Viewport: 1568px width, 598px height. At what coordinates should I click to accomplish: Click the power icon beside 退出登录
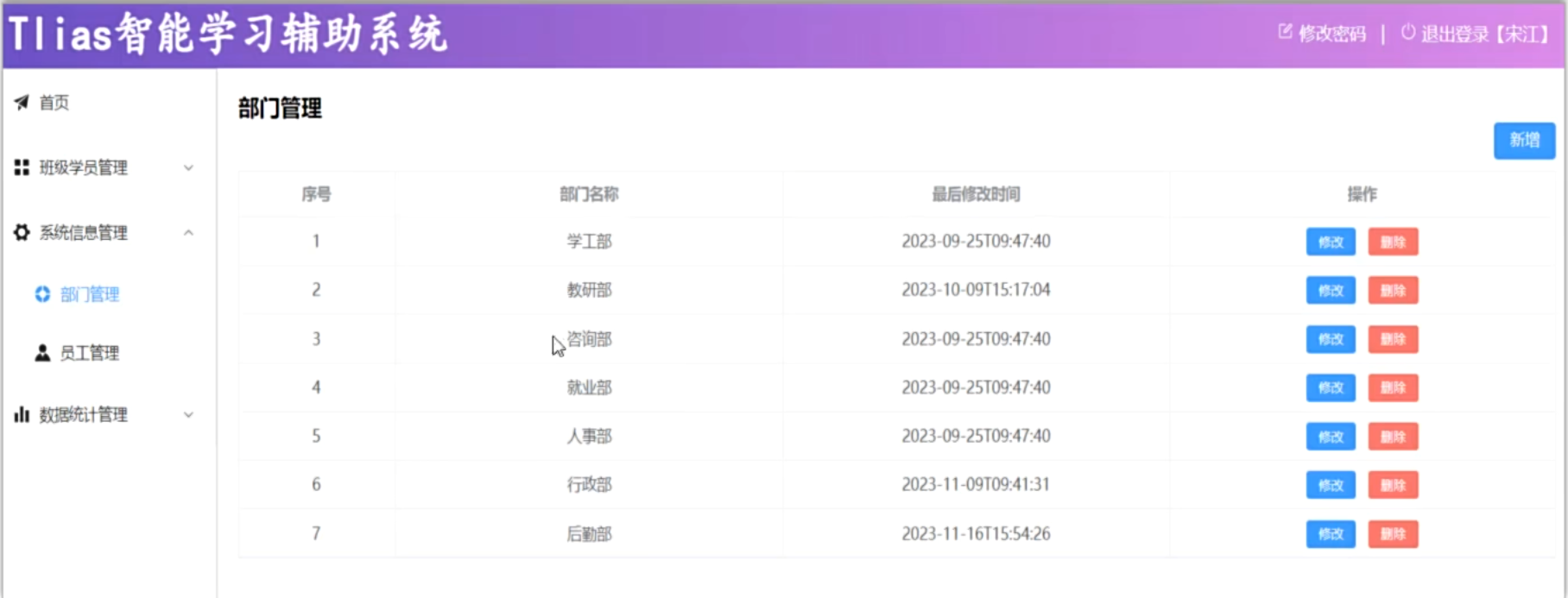pyautogui.click(x=1407, y=33)
